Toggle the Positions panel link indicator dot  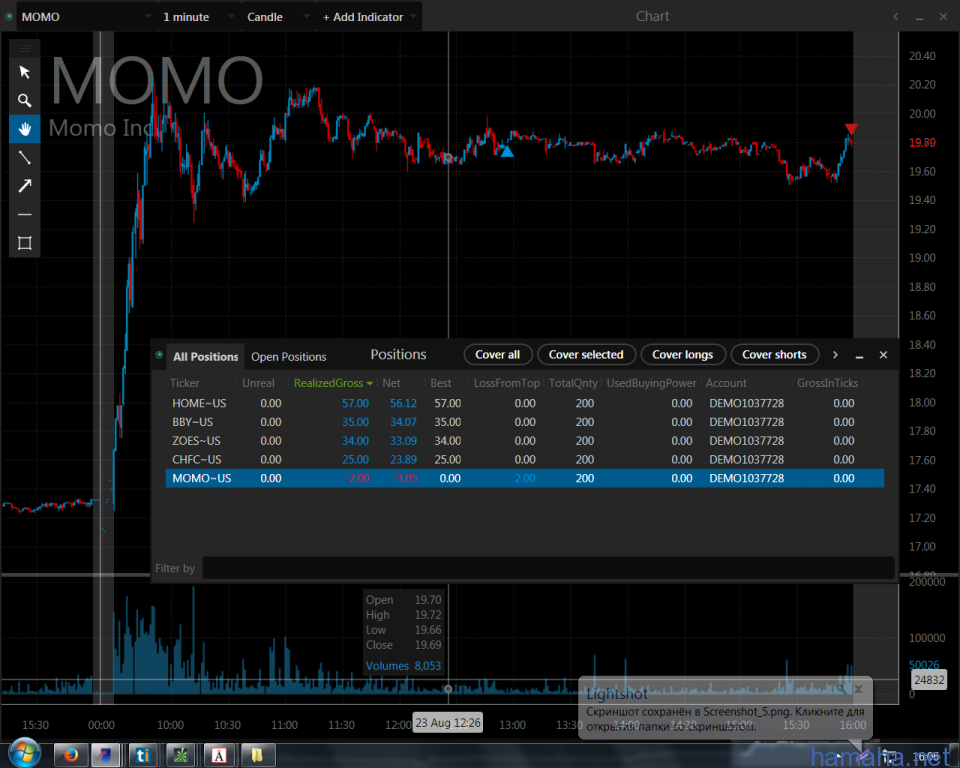pos(159,355)
